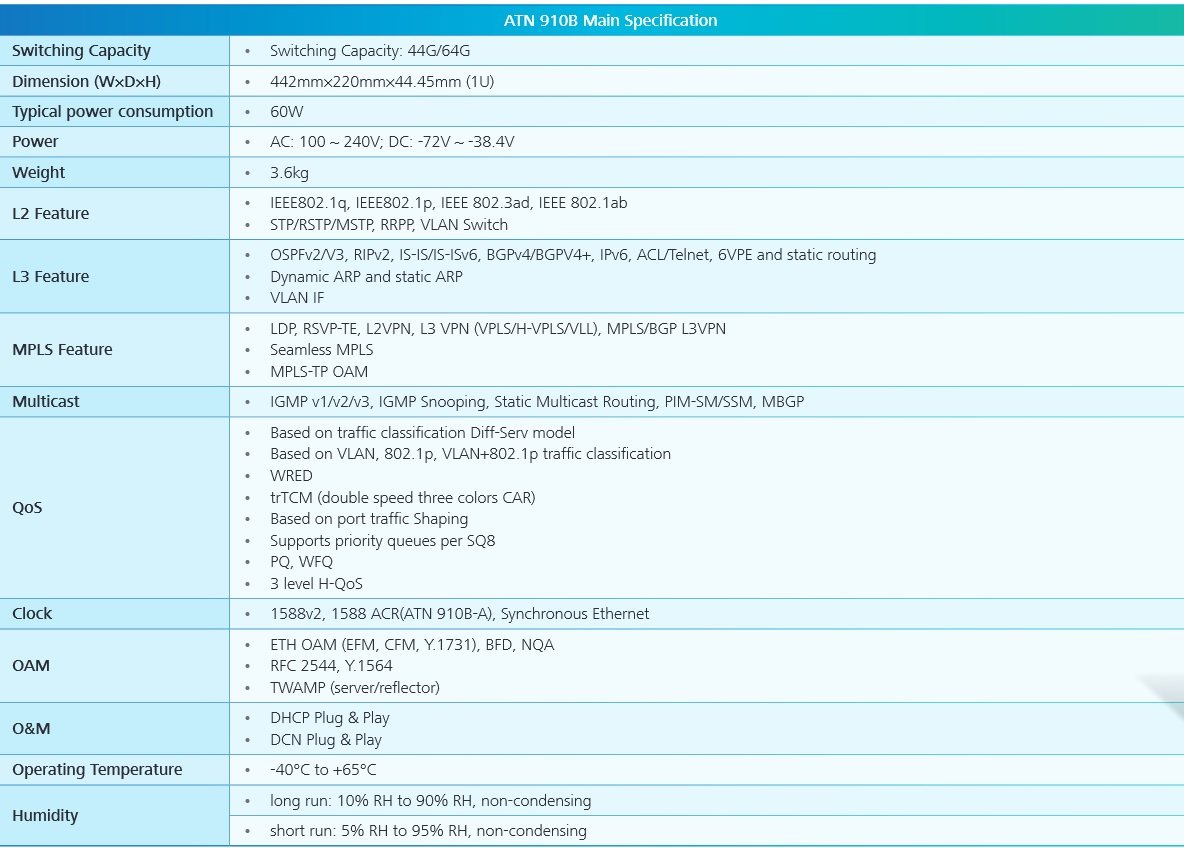
Task: Click the '3.6kg' weight value
Action: 289,173
